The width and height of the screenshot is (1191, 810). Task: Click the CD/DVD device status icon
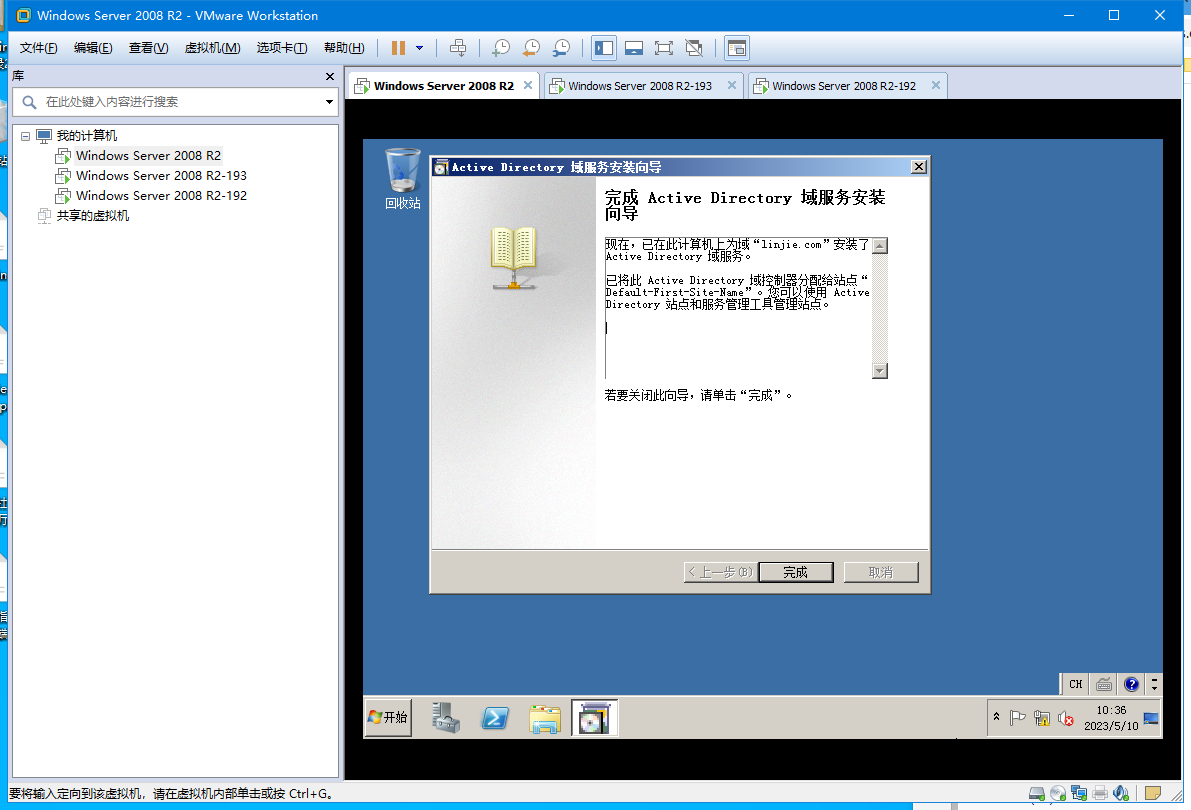pyautogui.click(x=1058, y=794)
